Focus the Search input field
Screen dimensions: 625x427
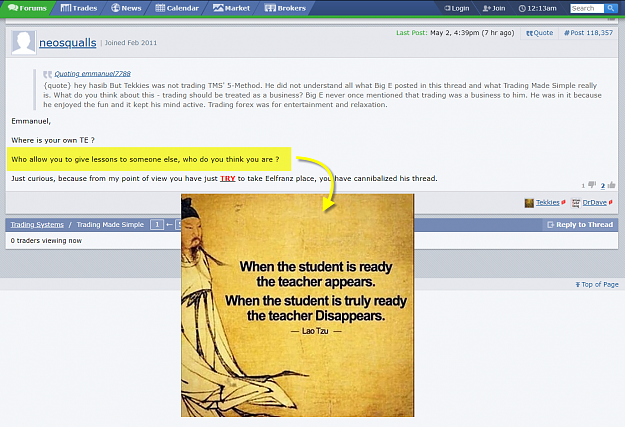pos(587,8)
